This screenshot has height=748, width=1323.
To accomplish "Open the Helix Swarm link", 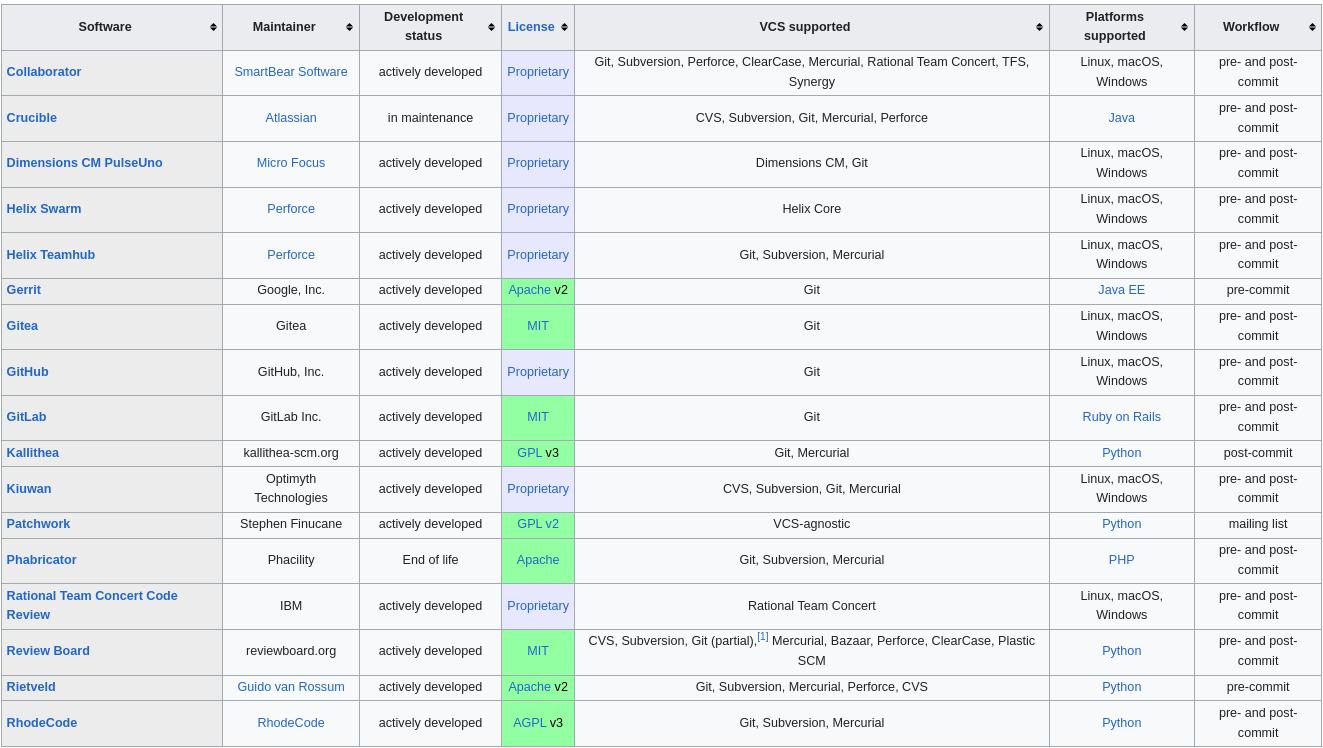I will [44, 209].
